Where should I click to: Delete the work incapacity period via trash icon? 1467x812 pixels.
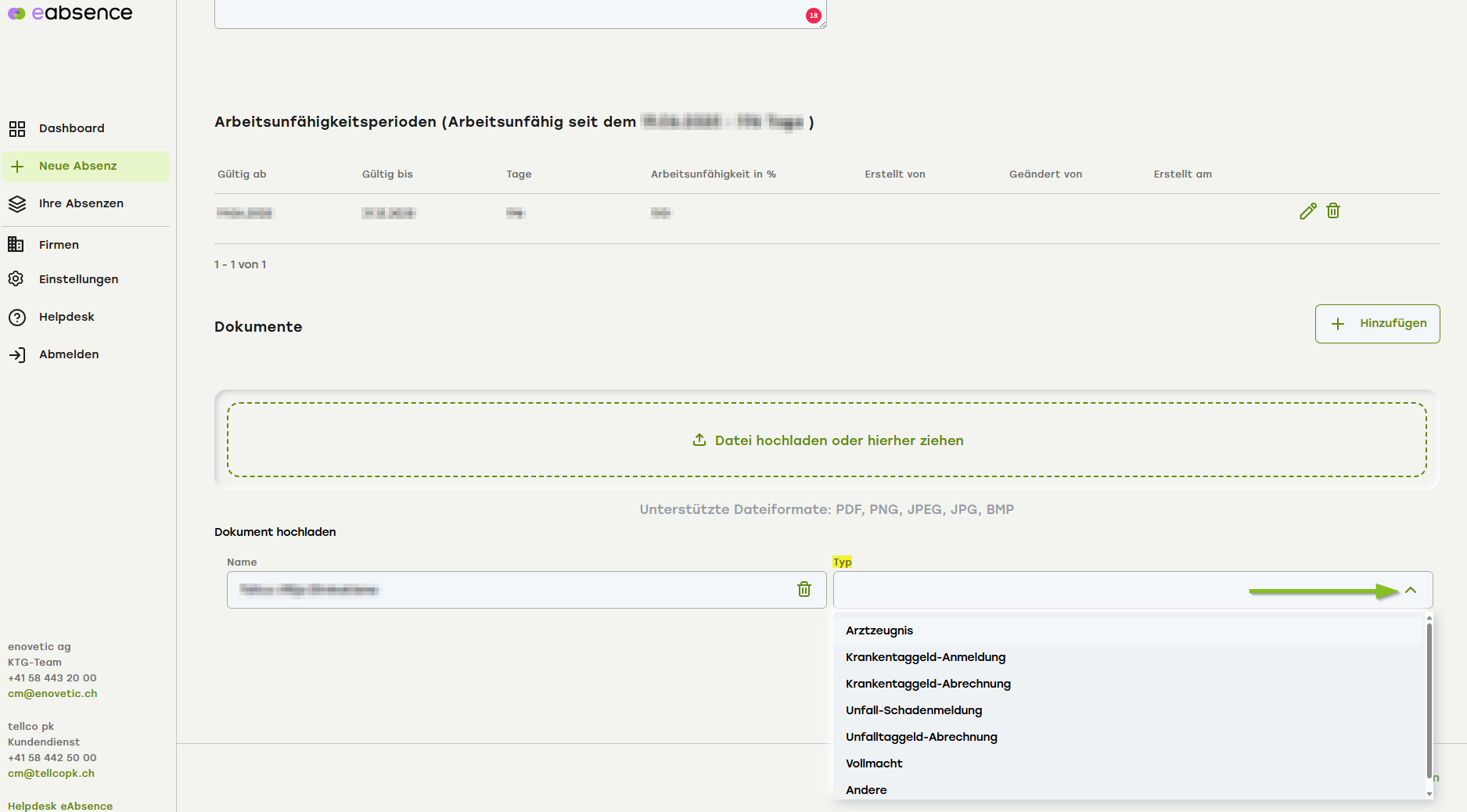click(1333, 211)
